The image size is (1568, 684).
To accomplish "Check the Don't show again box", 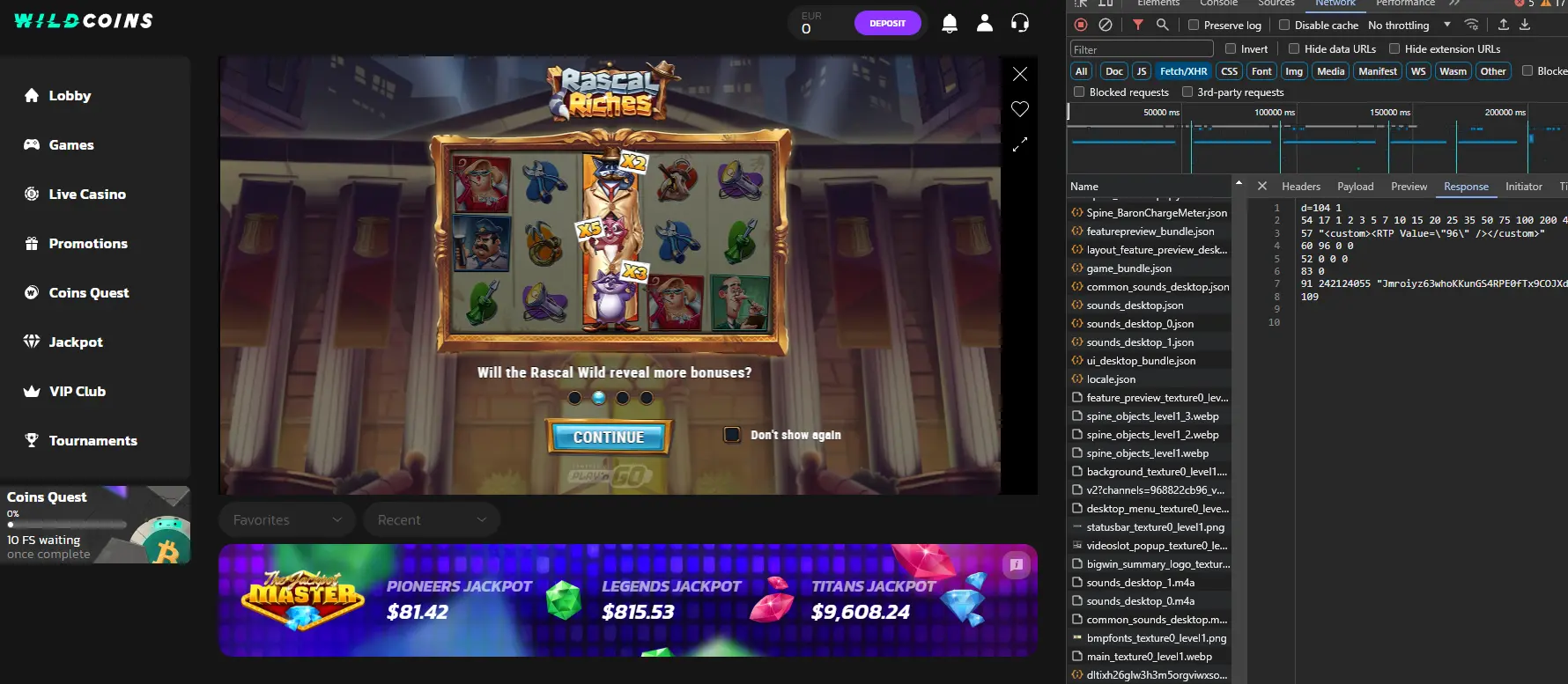I will click(732, 435).
